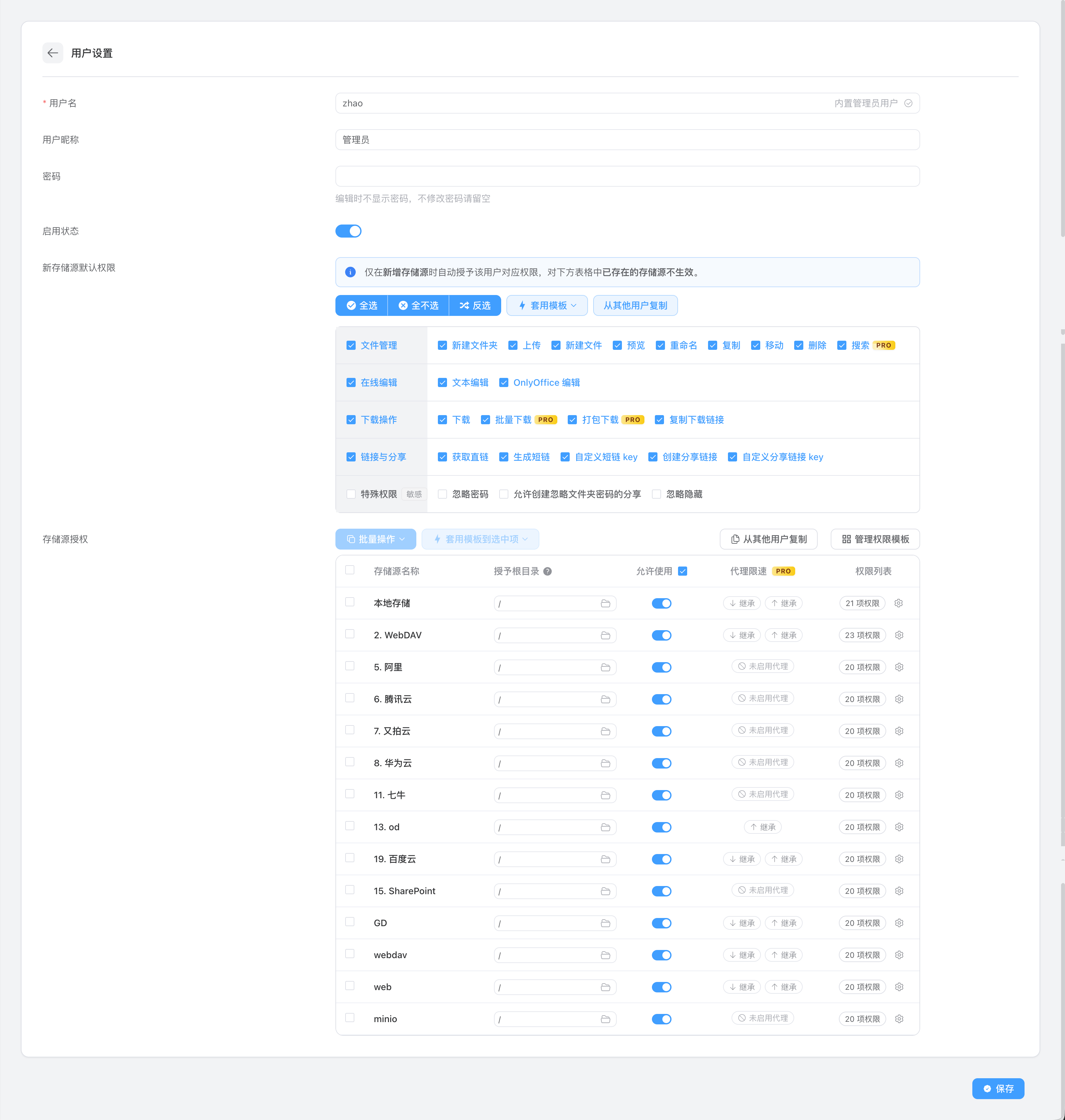This screenshot has width=1065, height=1120.
Task: Uncheck the 在线编辑 group checkbox
Action: (351, 382)
